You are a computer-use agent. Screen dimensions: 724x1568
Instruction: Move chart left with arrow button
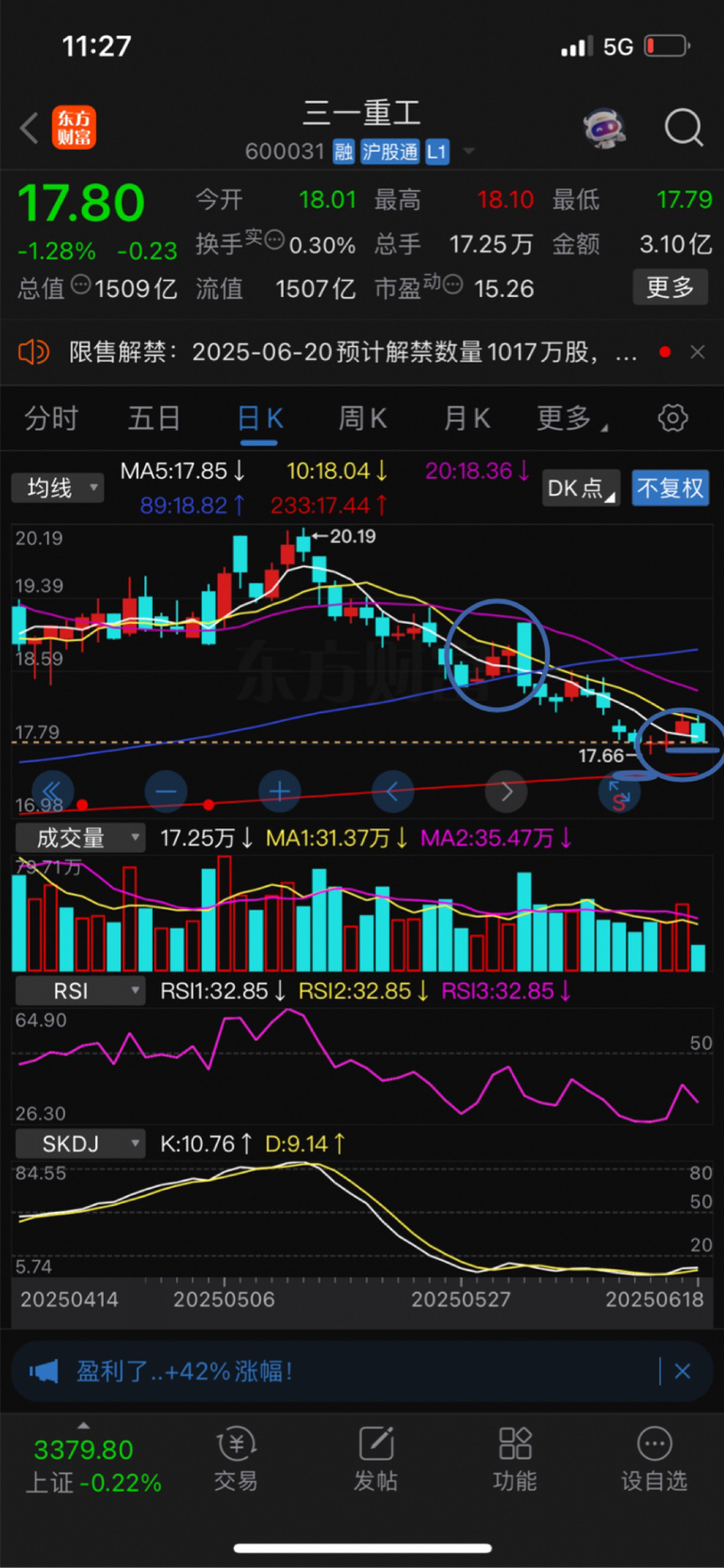393,791
